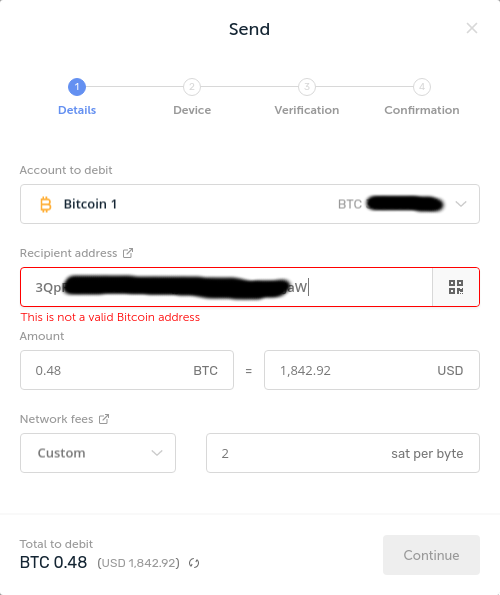Select step 3 Verification circle
The image size is (500, 595).
(x=307, y=87)
